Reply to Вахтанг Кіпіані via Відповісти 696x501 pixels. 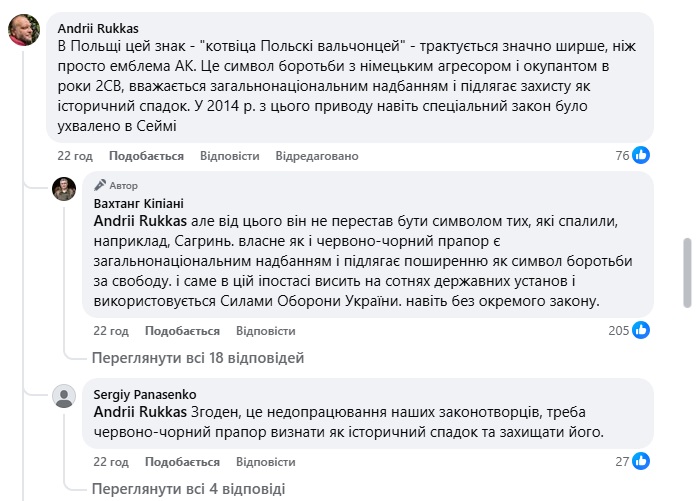coord(265,331)
